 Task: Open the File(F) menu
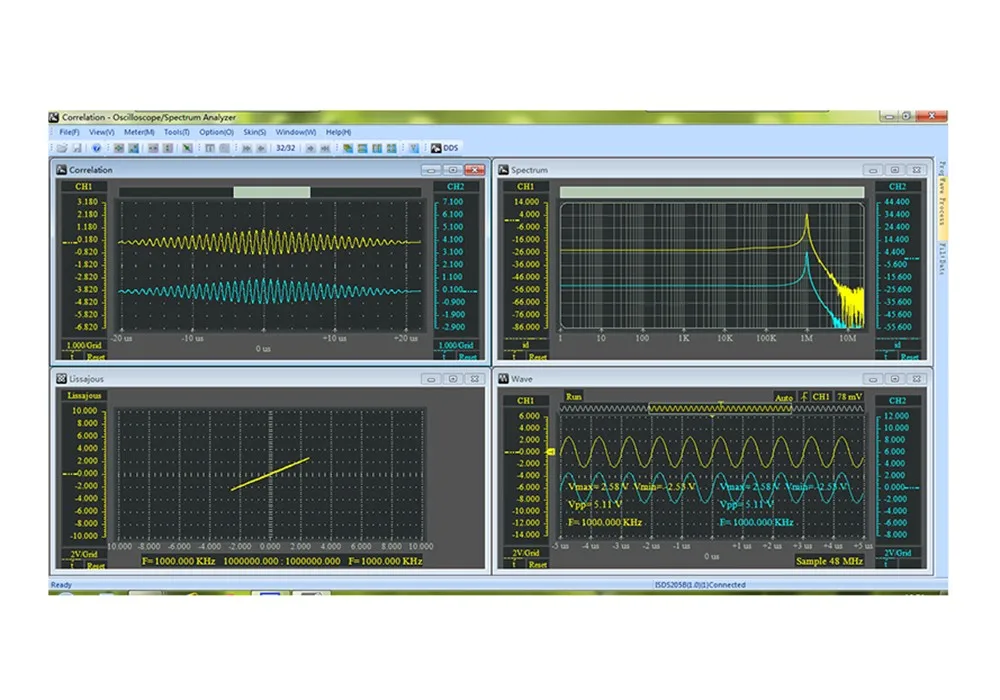69,132
